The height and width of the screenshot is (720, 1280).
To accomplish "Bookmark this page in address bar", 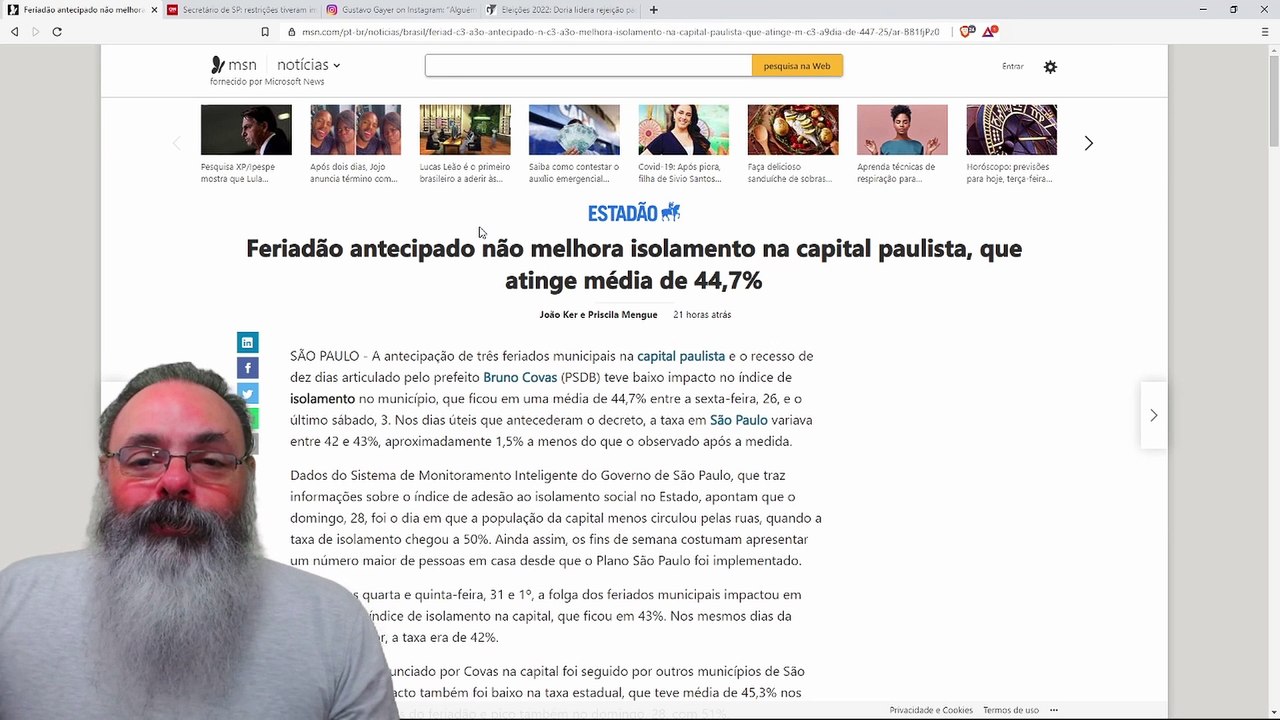I will [265, 32].
